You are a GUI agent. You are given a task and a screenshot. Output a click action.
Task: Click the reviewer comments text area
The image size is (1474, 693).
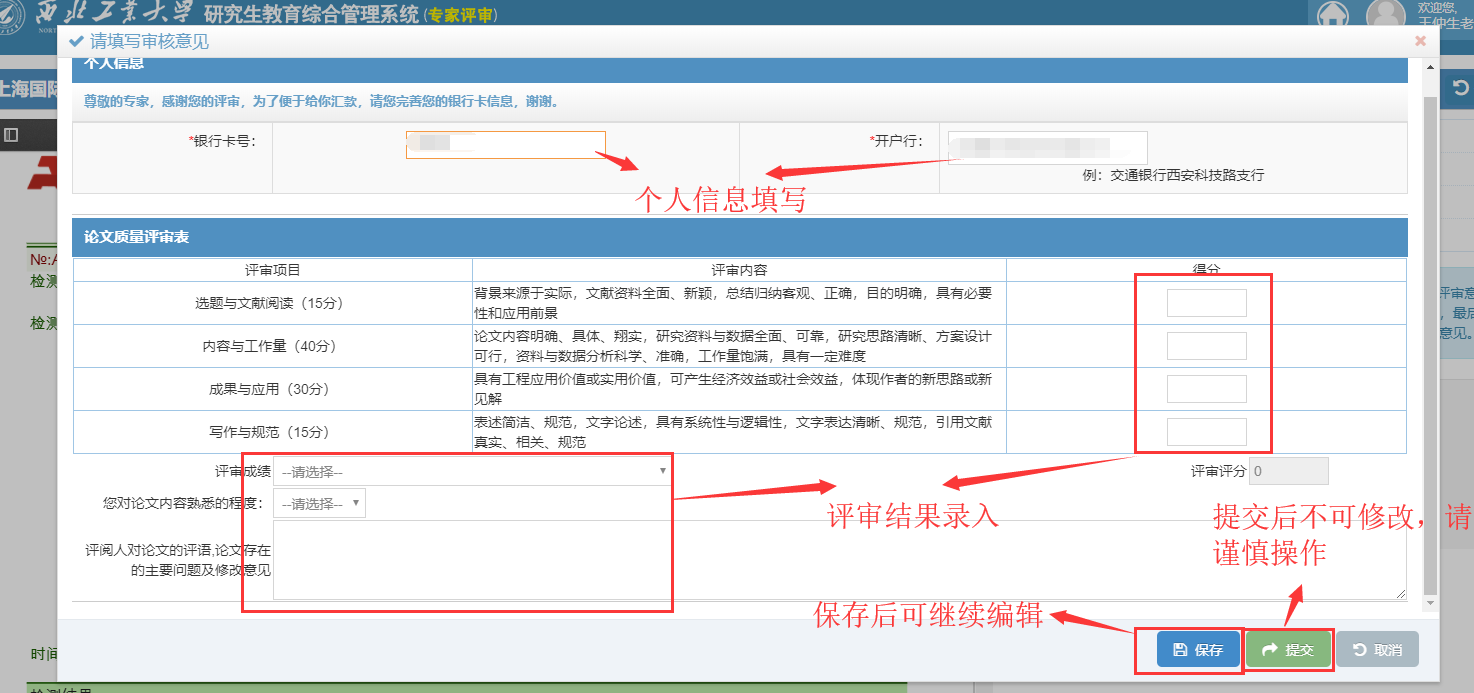(838, 560)
